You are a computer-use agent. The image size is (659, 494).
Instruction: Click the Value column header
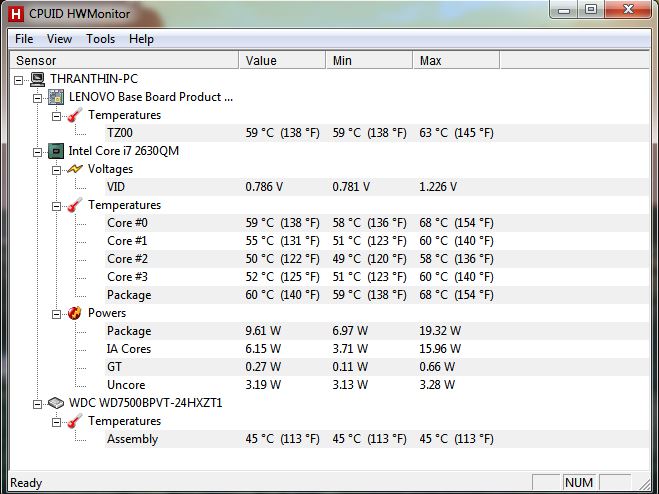click(x=282, y=61)
